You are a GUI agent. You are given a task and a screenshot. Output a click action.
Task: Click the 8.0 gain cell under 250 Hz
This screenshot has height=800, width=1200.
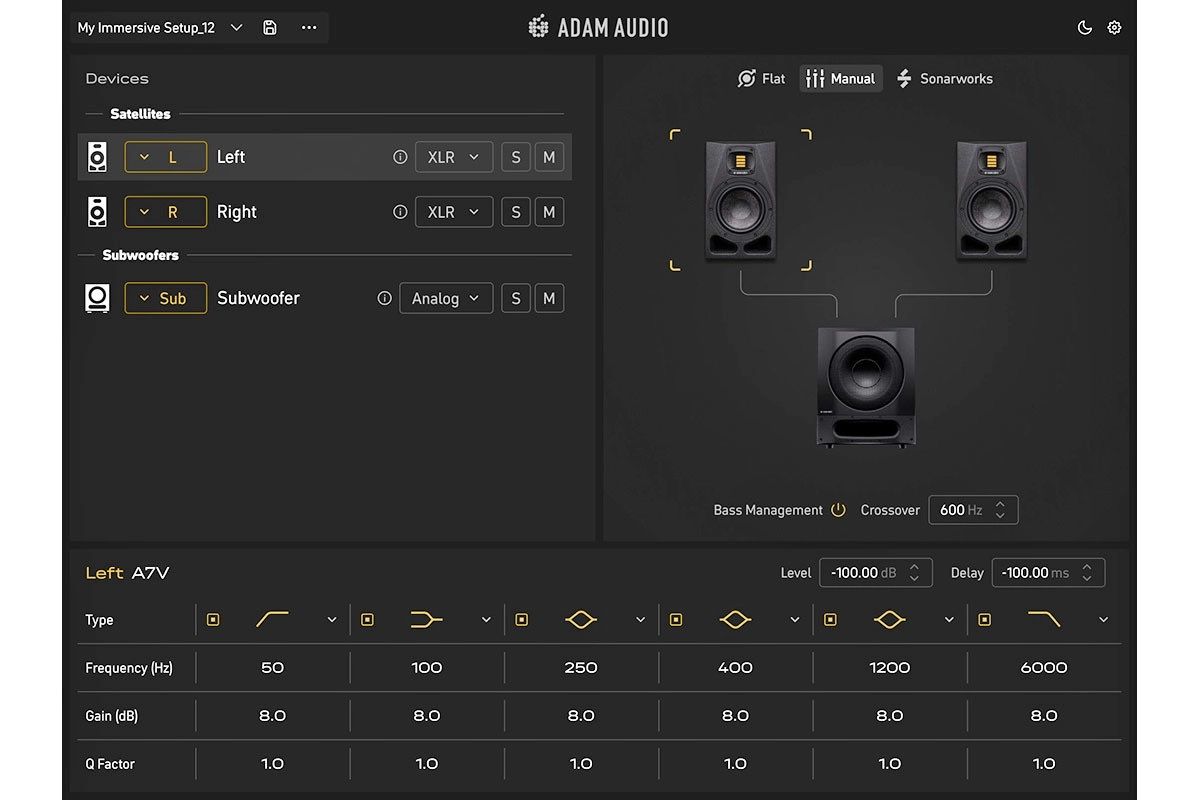click(581, 716)
